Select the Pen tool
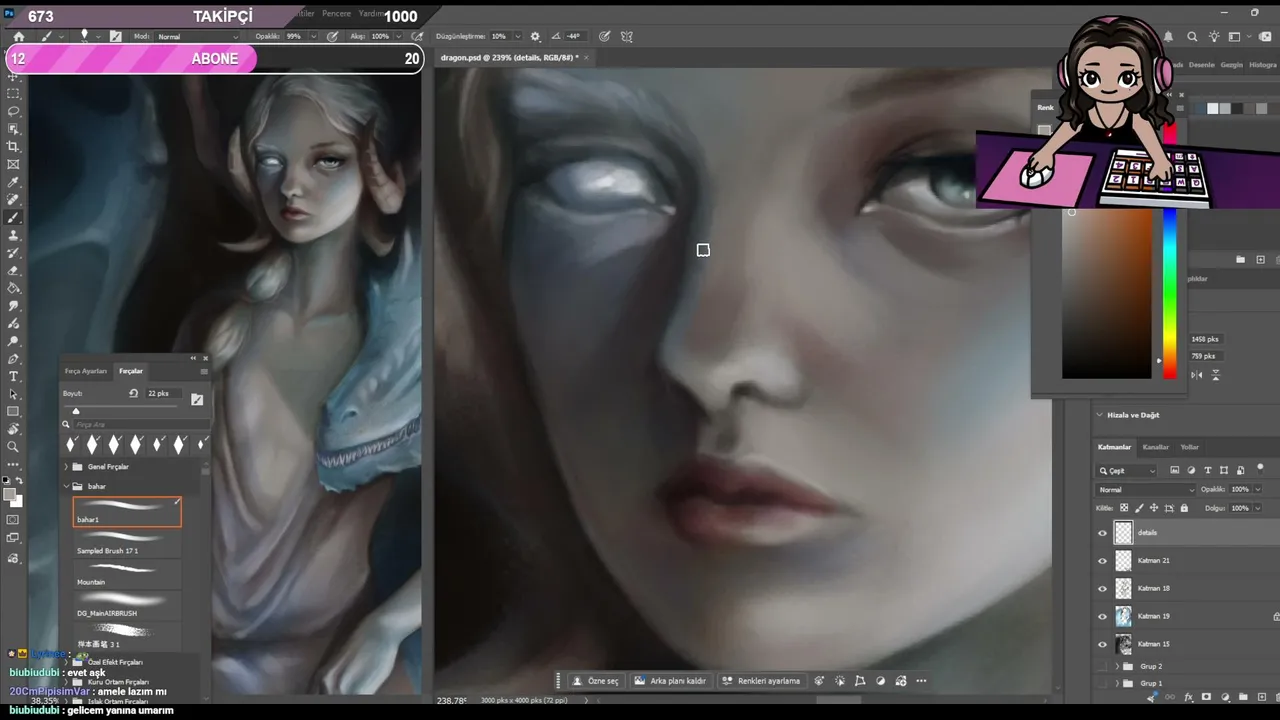This screenshot has height=720, width=1280. pyautogui.click(x=13, y=359)
